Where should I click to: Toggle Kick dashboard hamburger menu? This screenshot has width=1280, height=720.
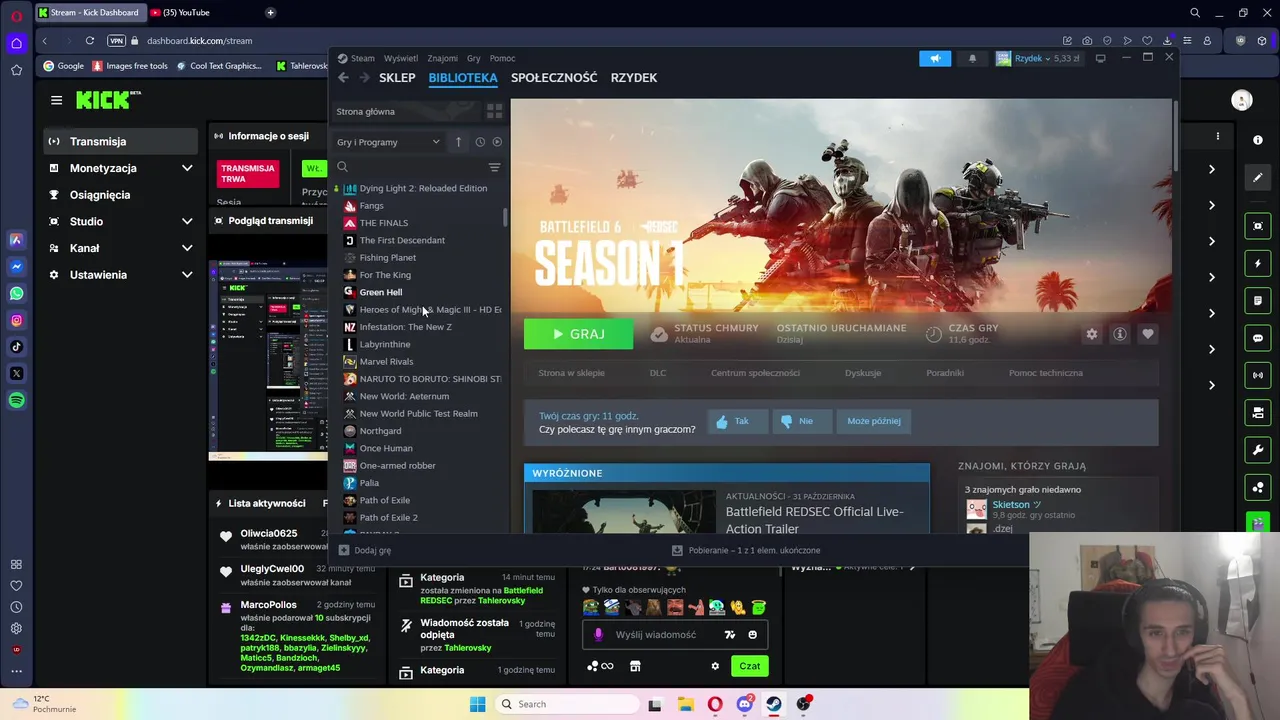coord(57,100)
